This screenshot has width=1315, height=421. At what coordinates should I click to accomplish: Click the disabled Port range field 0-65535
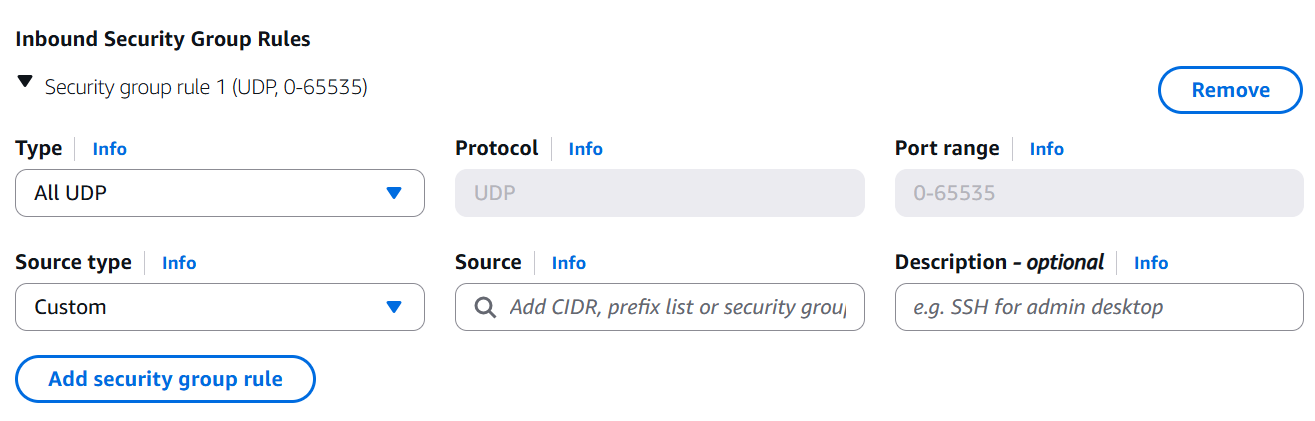(x=1098, y=193)
